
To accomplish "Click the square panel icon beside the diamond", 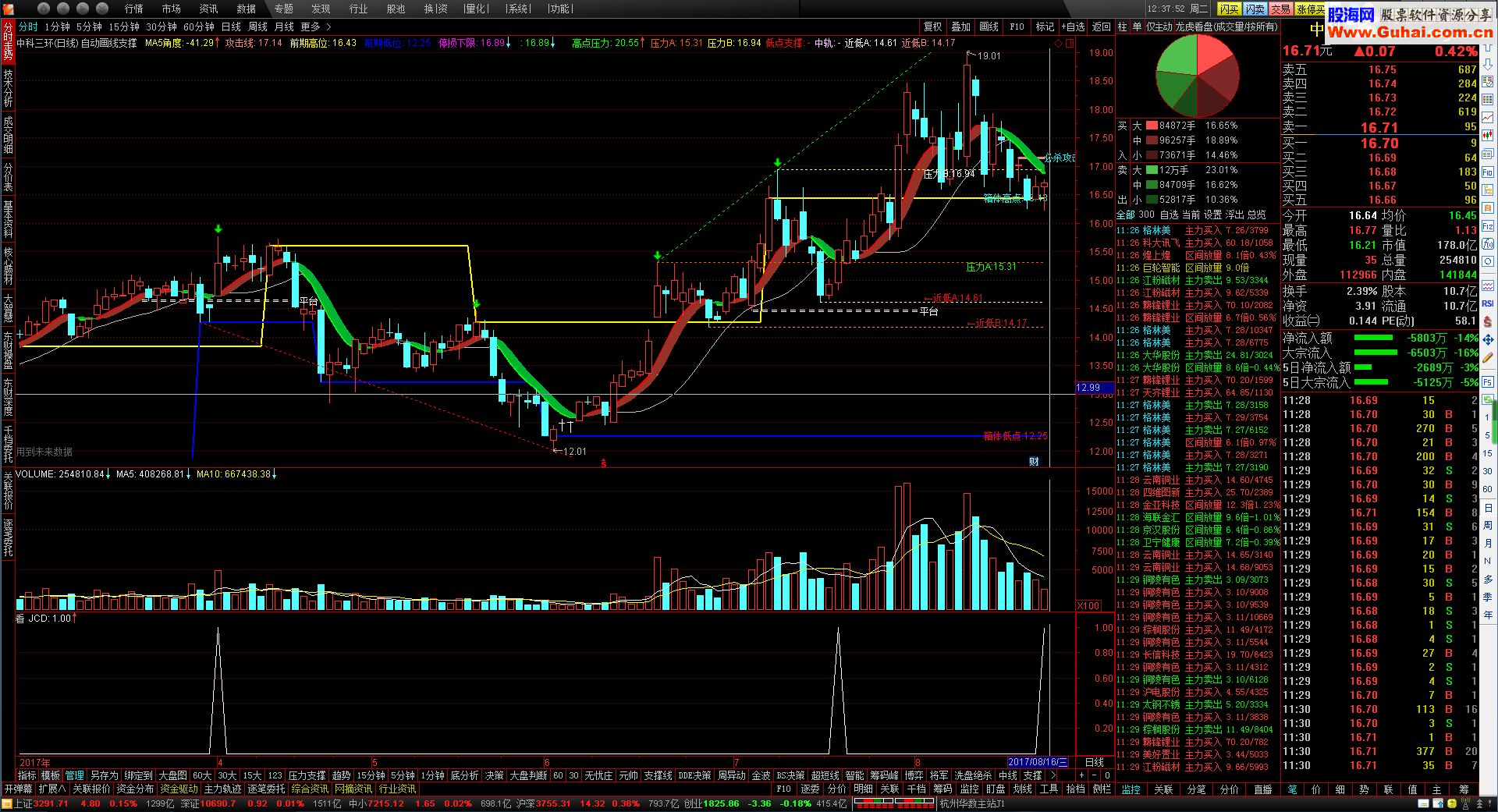I will click(x=1069, y=44).
